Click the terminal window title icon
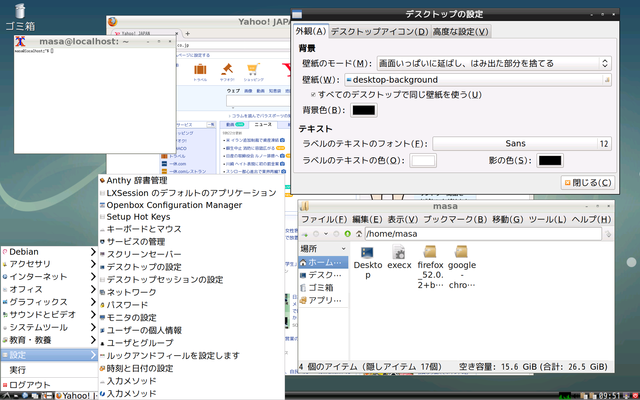640x400 pixels. 20,41
